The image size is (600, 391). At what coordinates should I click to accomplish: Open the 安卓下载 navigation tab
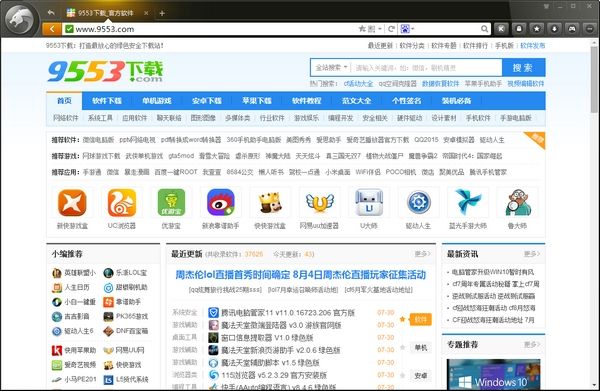[207, 101]
